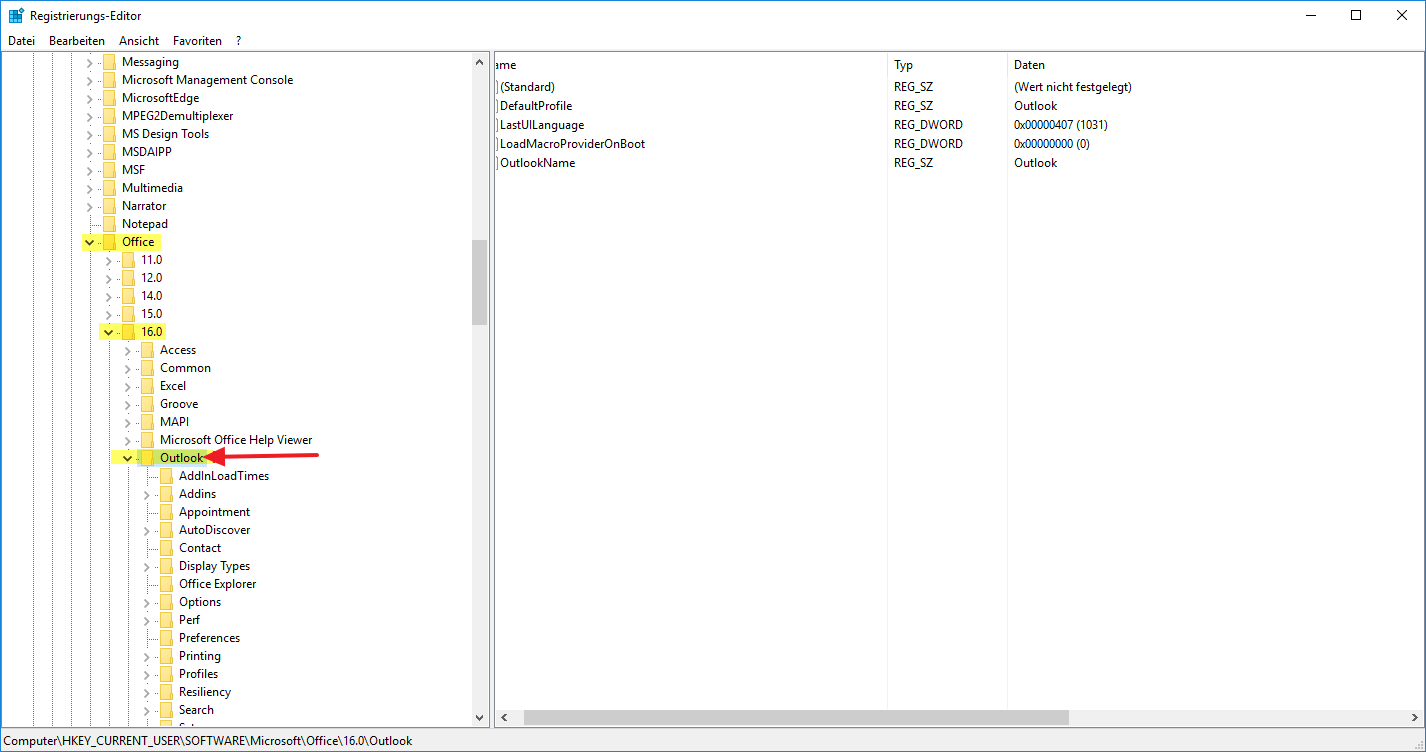
Task: Click the 0x00000407 (1031) data cell
Action: [x=1060, y=125]
